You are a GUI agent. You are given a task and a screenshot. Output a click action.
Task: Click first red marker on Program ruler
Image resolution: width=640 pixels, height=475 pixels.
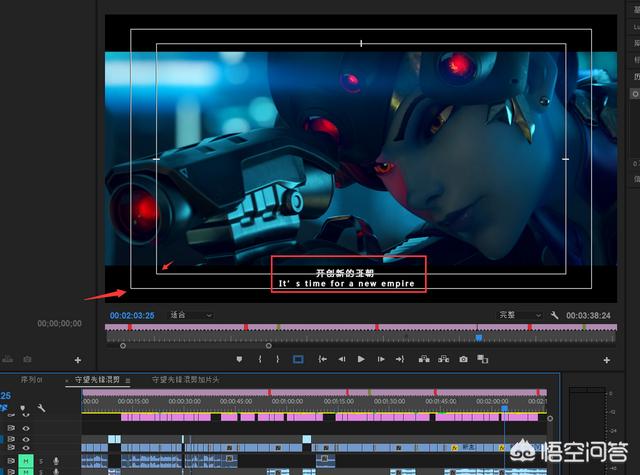coord(130,327)
